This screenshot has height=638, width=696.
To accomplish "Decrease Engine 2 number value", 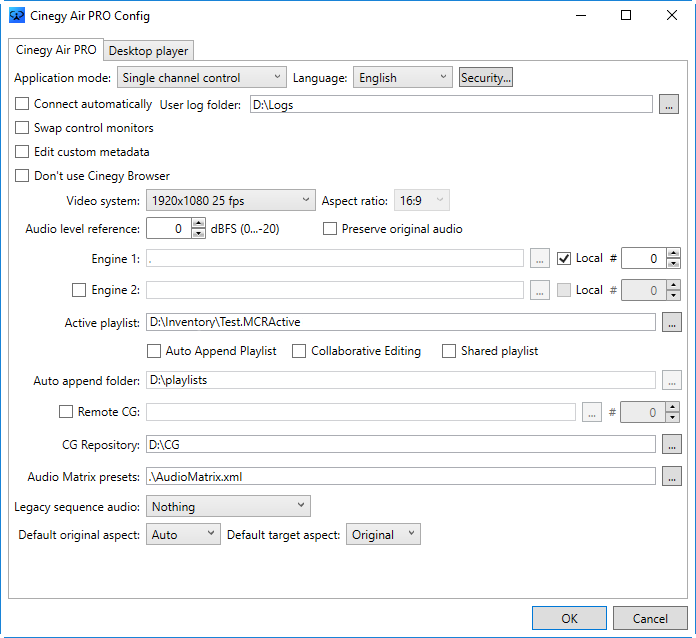I will click(673, 295).
